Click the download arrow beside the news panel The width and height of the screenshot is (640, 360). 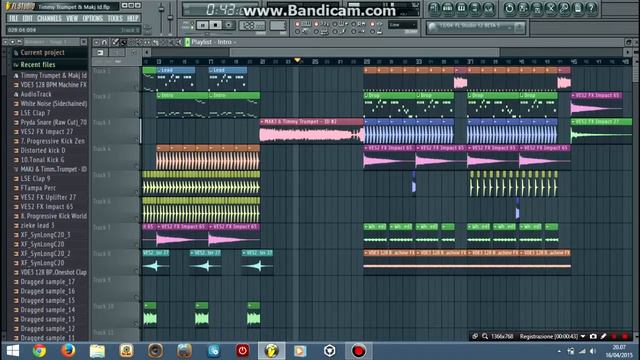click(519, 27)
